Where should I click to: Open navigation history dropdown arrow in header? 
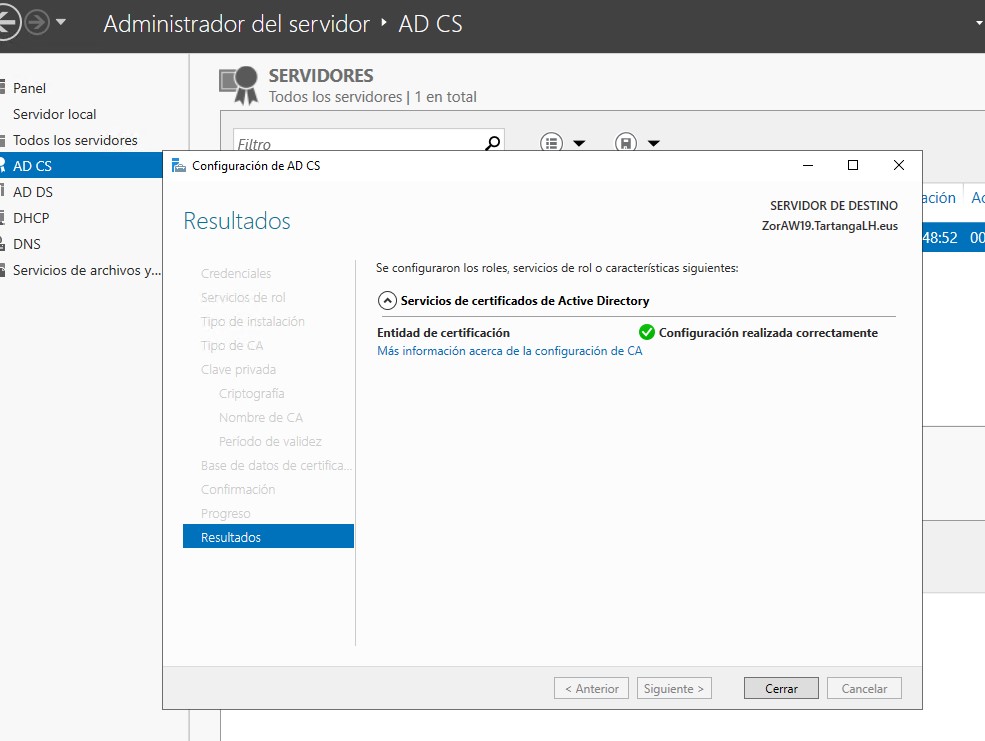61,22
